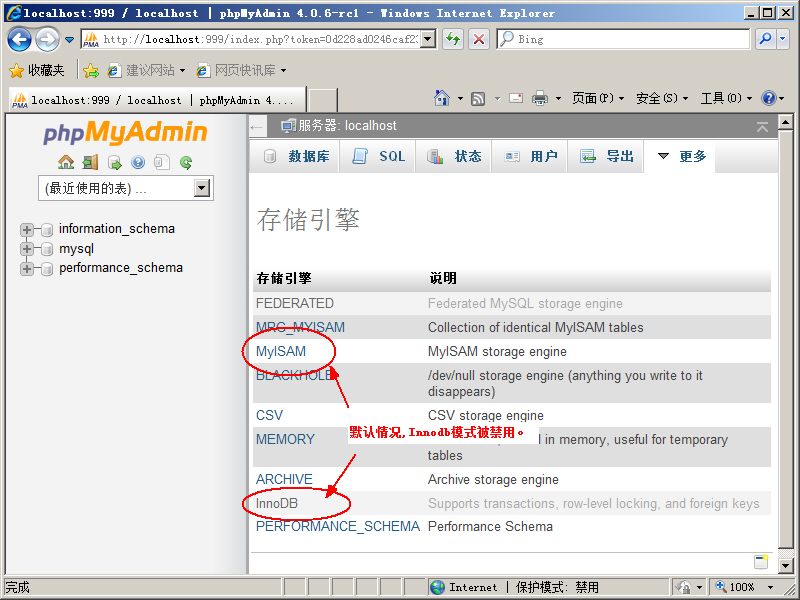Viewport: 800px width, 600px height.
Task: Open the 更多 (More) dropdown tab
Action: [680, 156]
